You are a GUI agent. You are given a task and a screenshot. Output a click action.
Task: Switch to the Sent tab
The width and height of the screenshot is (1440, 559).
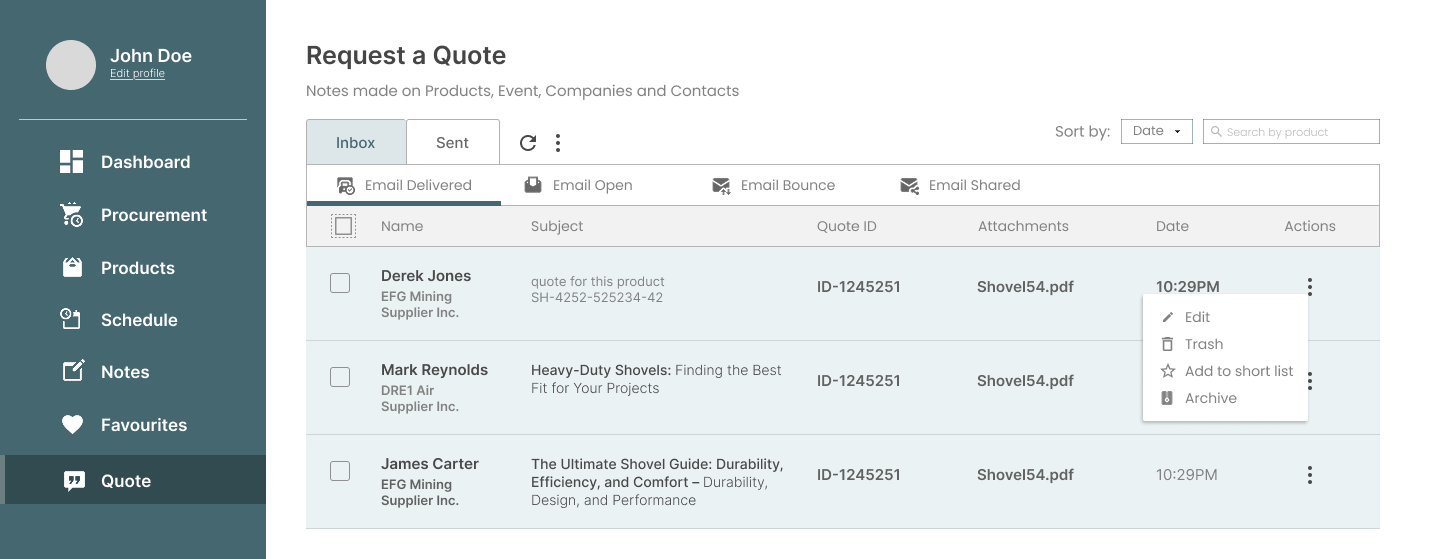click(452, 143)
